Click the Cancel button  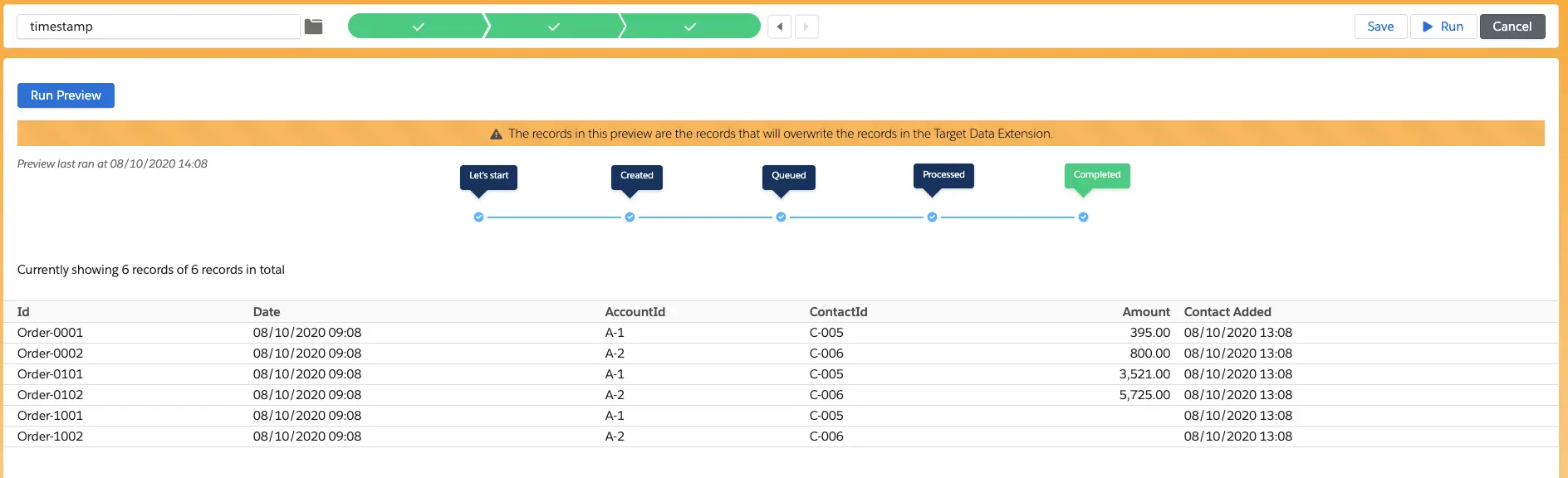[1512, 27]
